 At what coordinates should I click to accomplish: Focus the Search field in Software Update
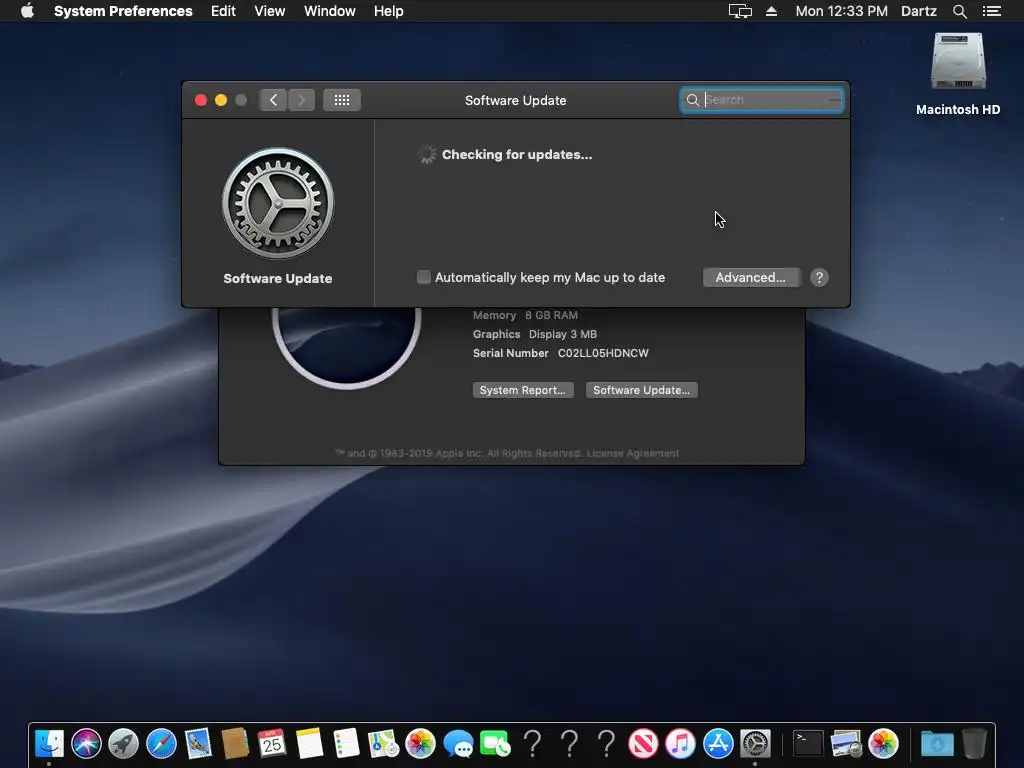pyautogui.click(x=761, y=100)
